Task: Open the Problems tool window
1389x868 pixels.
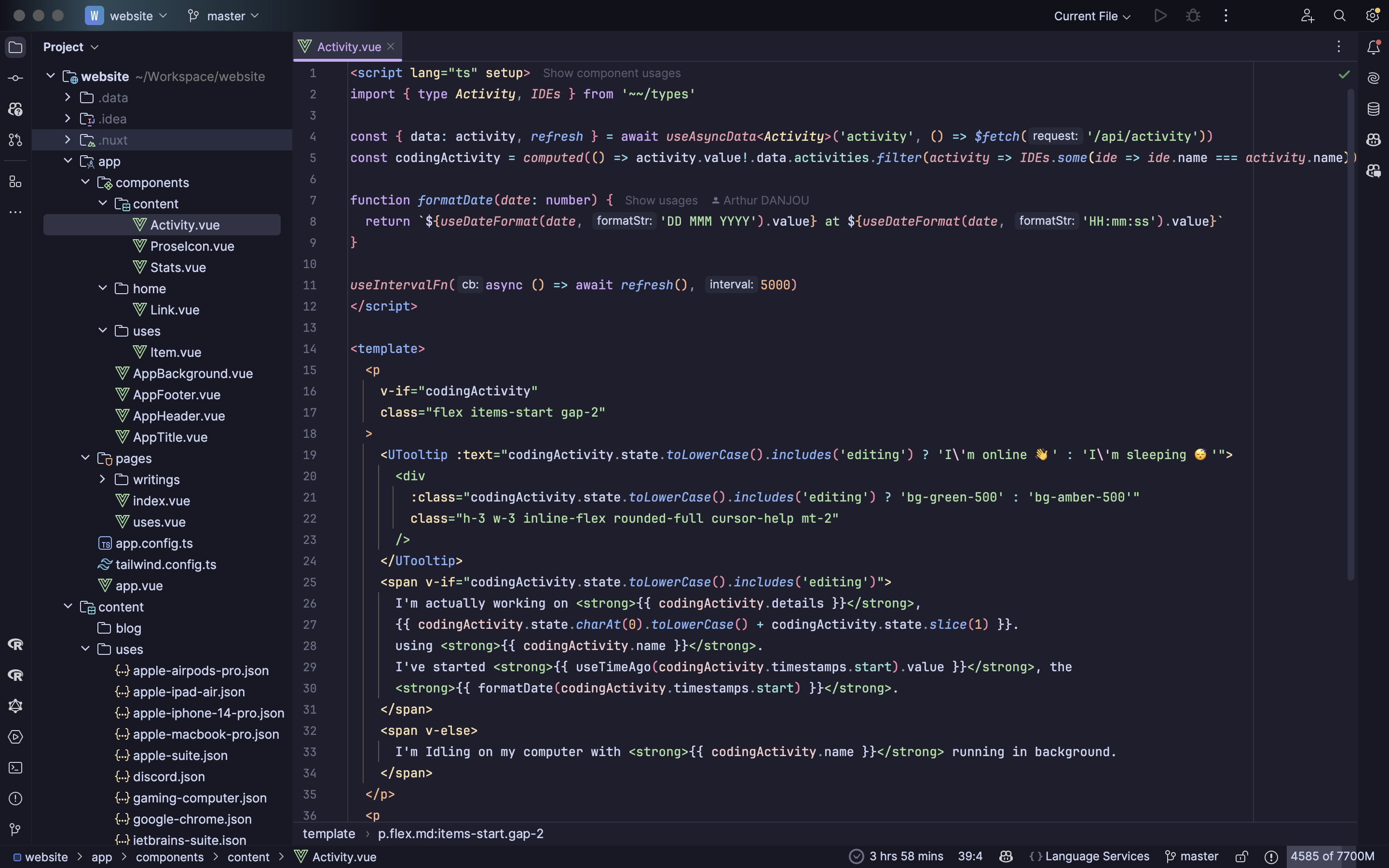Action: click(15, 799)
